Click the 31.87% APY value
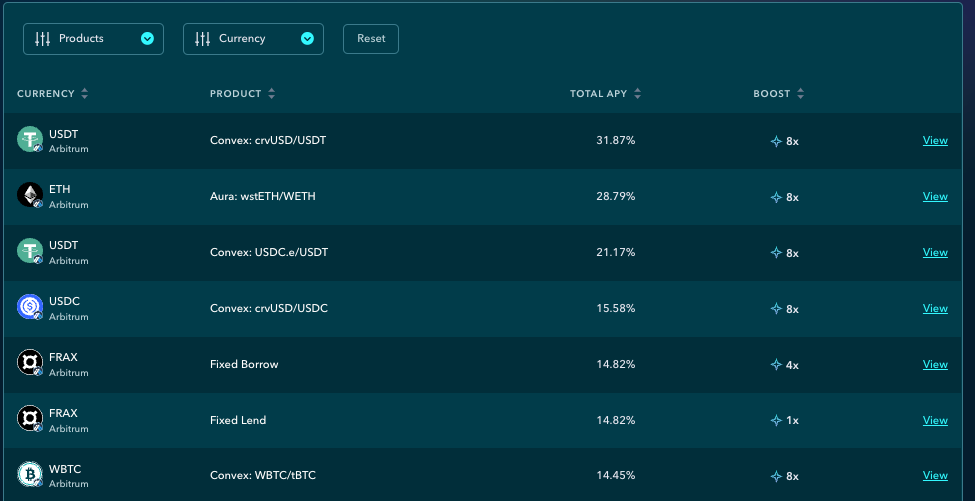975x501 pixels. coord(616,140)
